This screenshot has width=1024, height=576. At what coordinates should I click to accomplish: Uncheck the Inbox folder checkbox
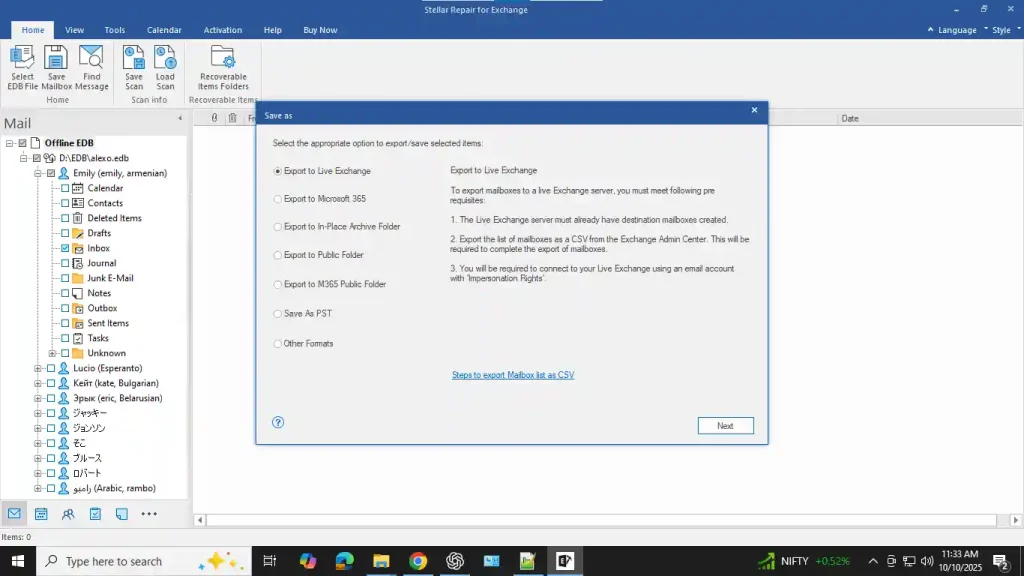tap(65, 248)
